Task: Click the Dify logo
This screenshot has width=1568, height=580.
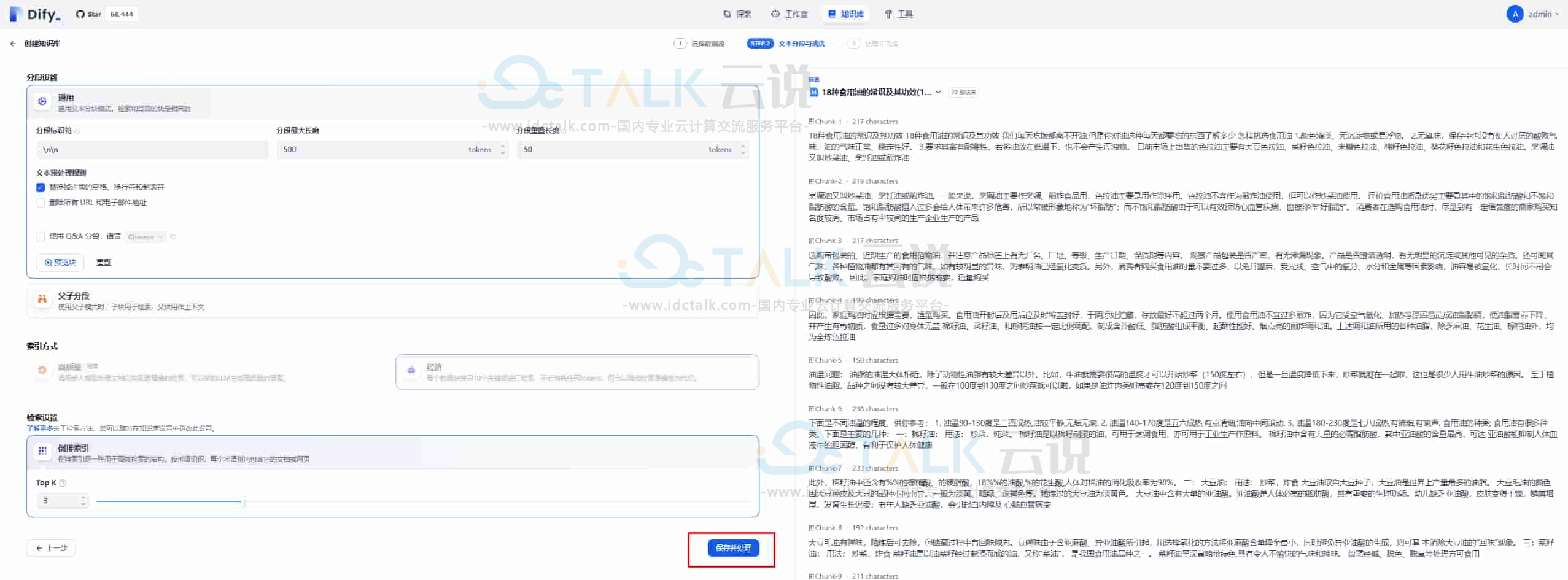Action: tap(35, 14)
